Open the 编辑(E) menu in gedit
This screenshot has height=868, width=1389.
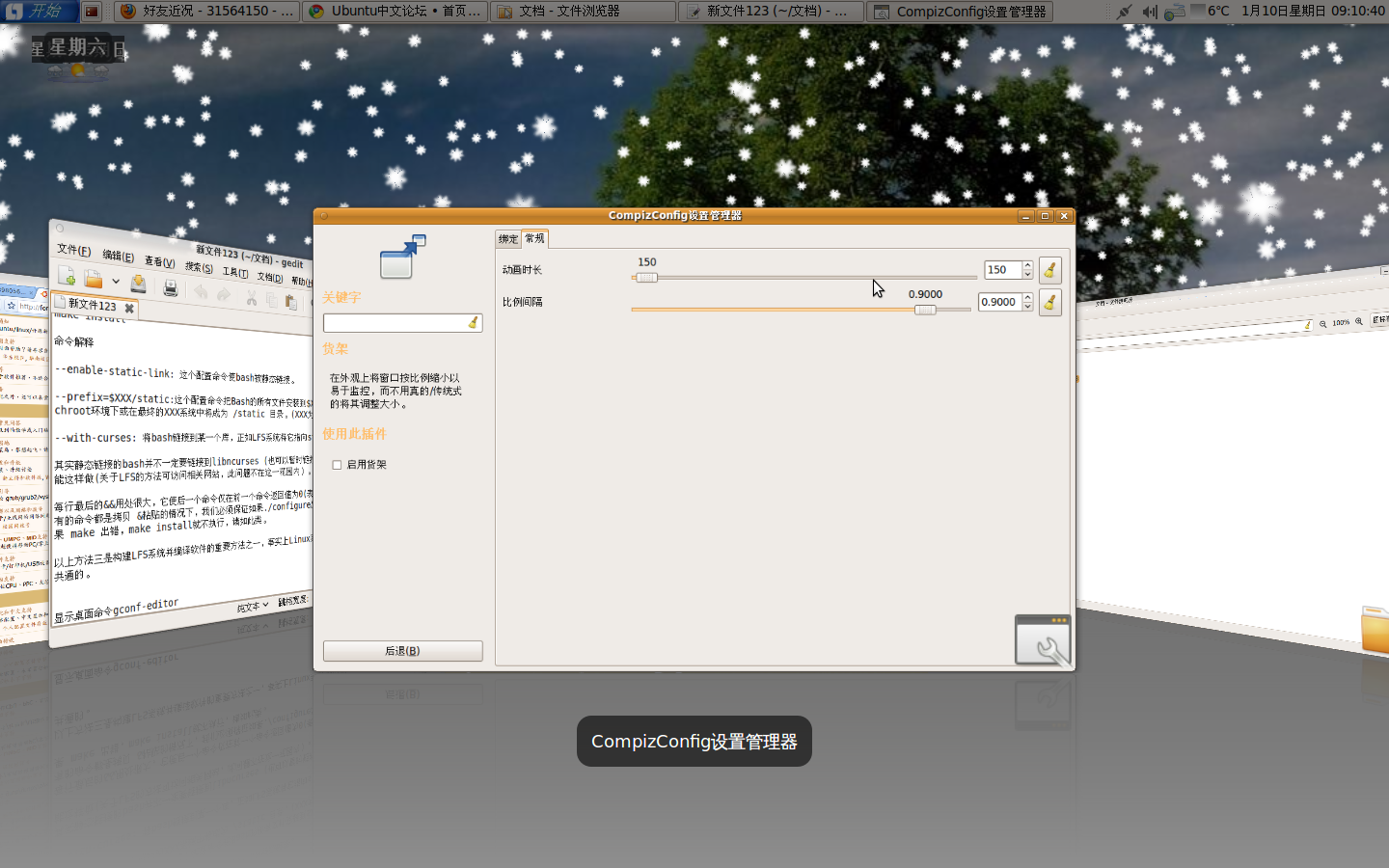click(118, 256)
